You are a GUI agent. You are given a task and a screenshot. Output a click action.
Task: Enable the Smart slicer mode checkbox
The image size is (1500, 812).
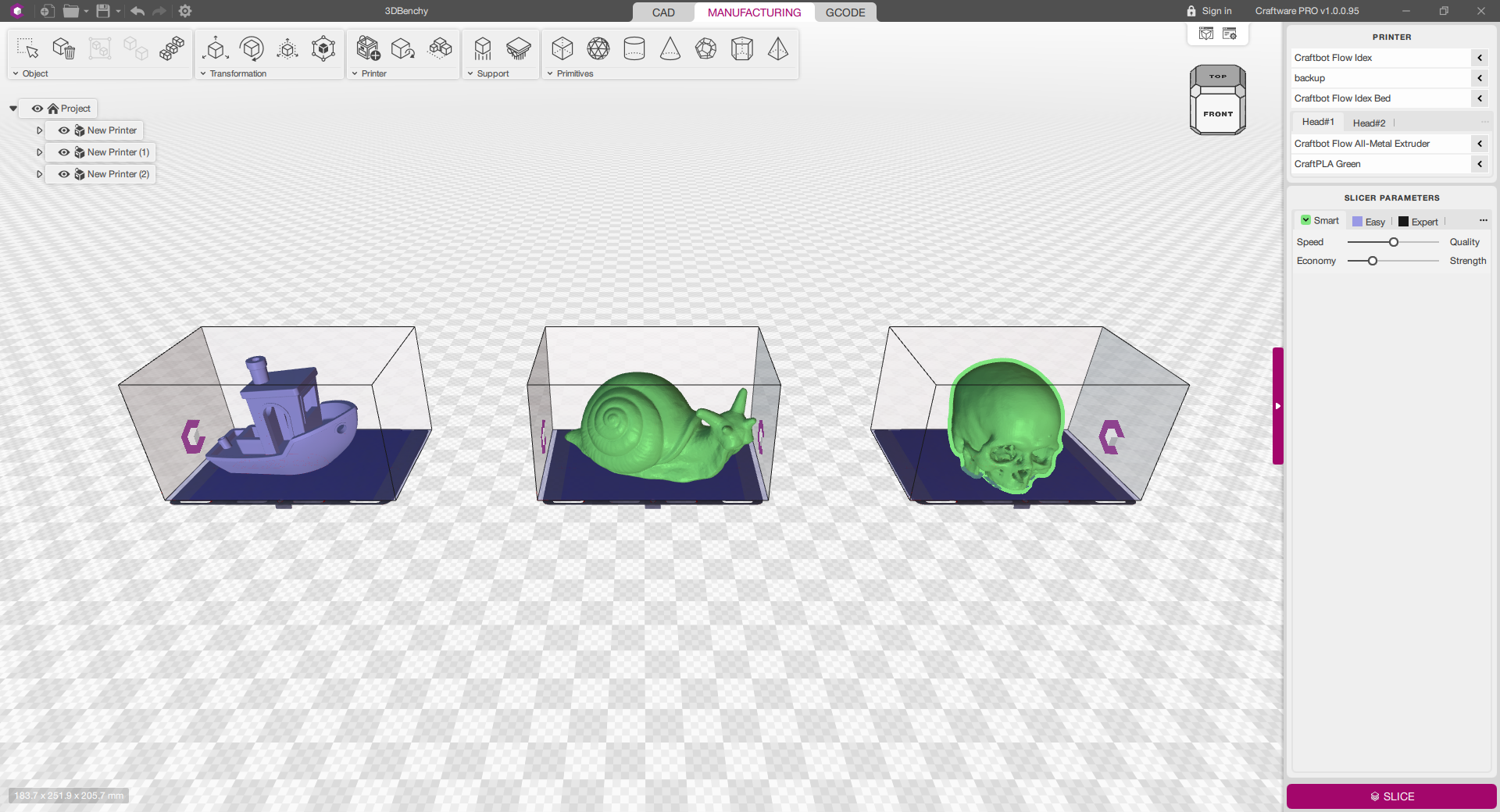point(1305,221)
